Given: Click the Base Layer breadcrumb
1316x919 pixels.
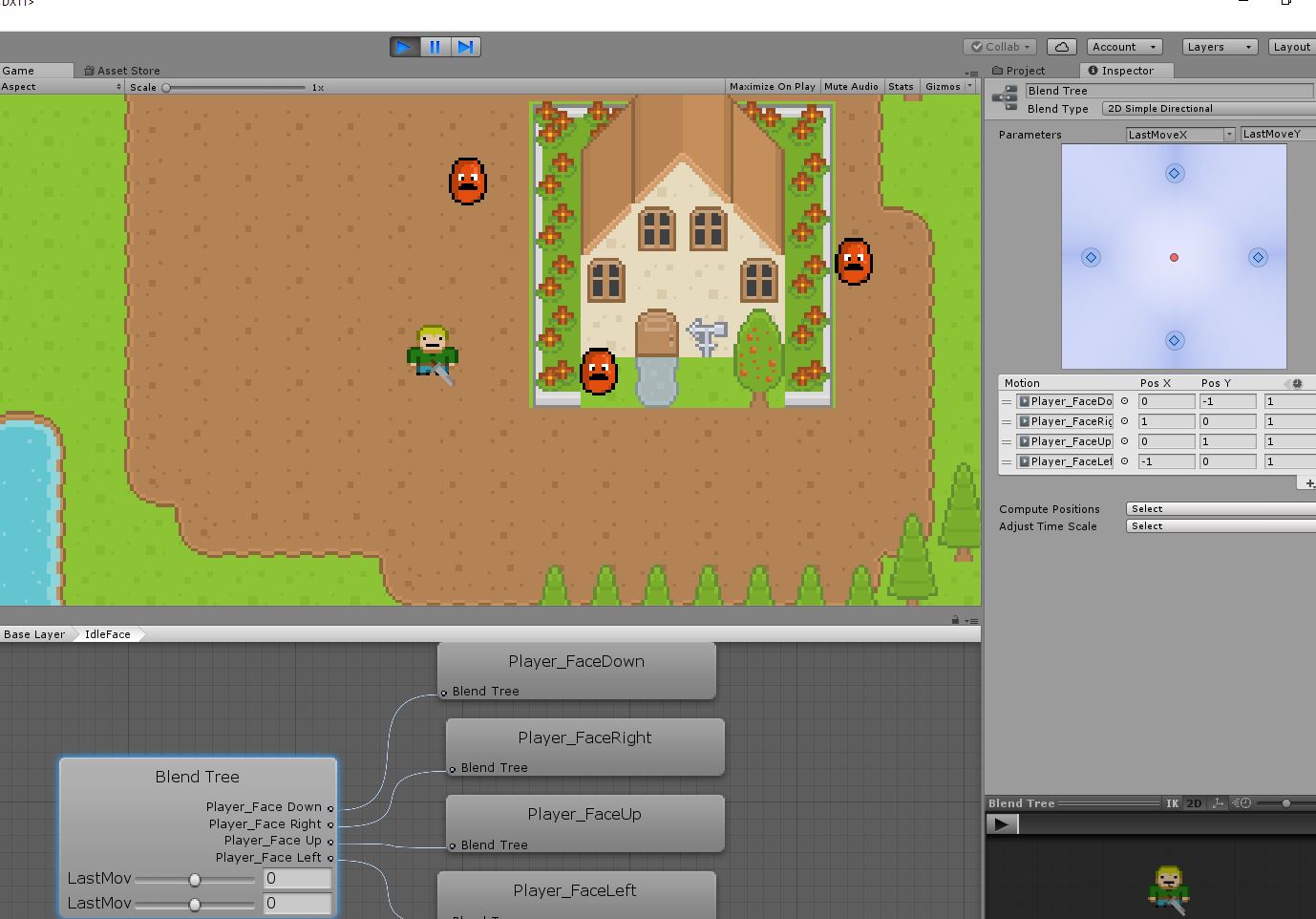Looking at the screenshot, I should click(34, 634).
